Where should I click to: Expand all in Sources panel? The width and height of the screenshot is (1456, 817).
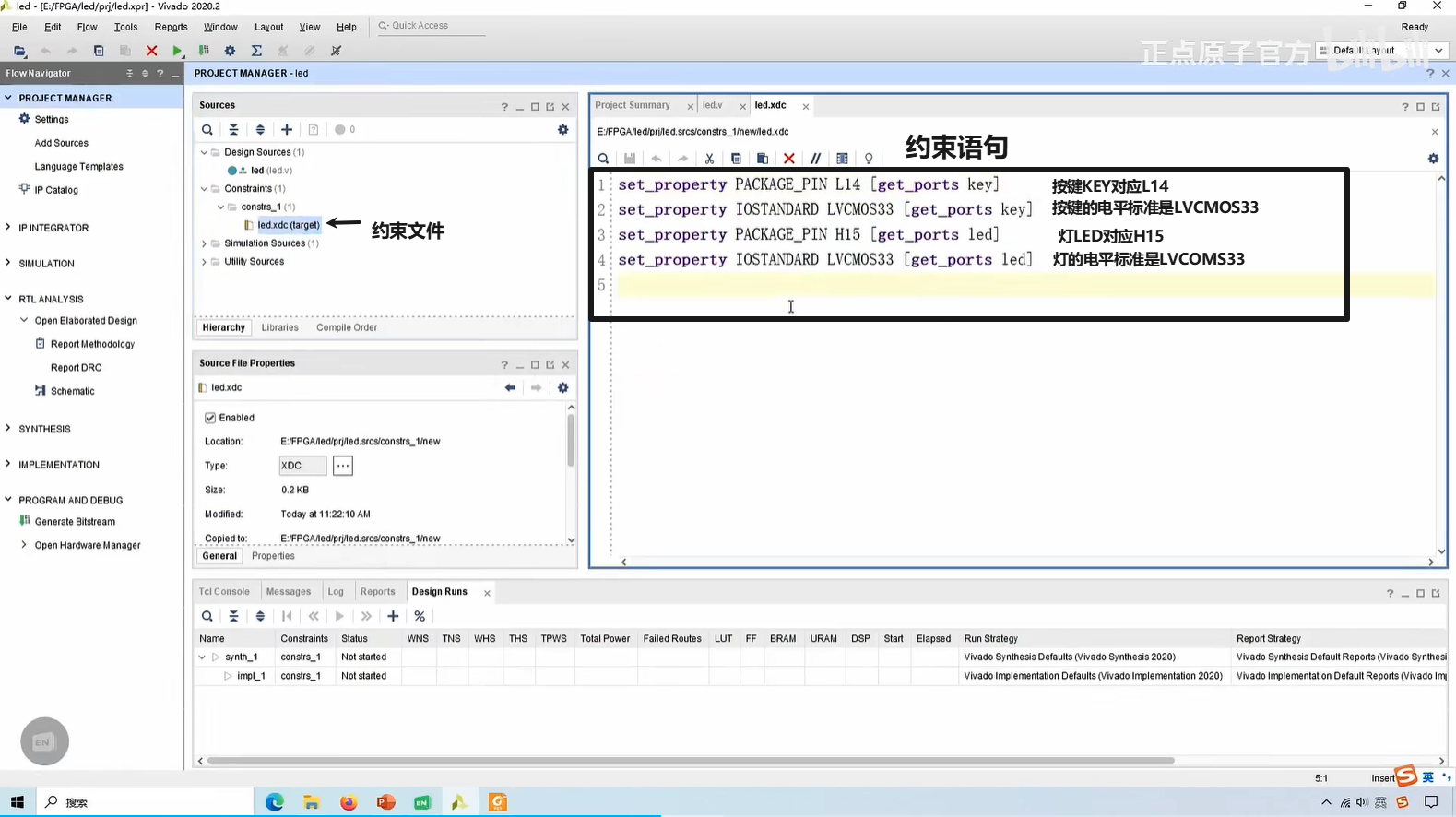click(x=260, y=130)
